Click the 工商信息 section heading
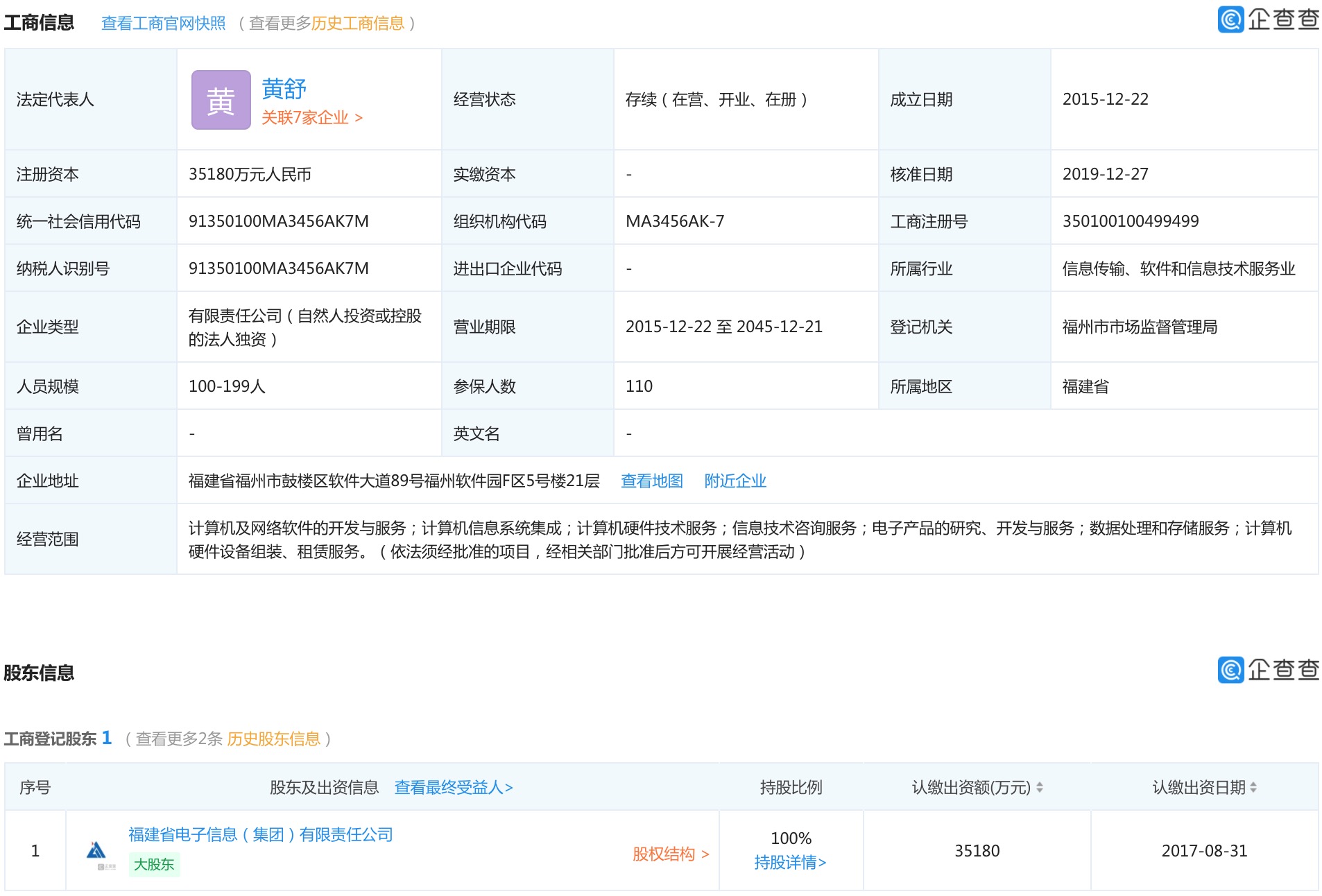 (x=39, y=23)
